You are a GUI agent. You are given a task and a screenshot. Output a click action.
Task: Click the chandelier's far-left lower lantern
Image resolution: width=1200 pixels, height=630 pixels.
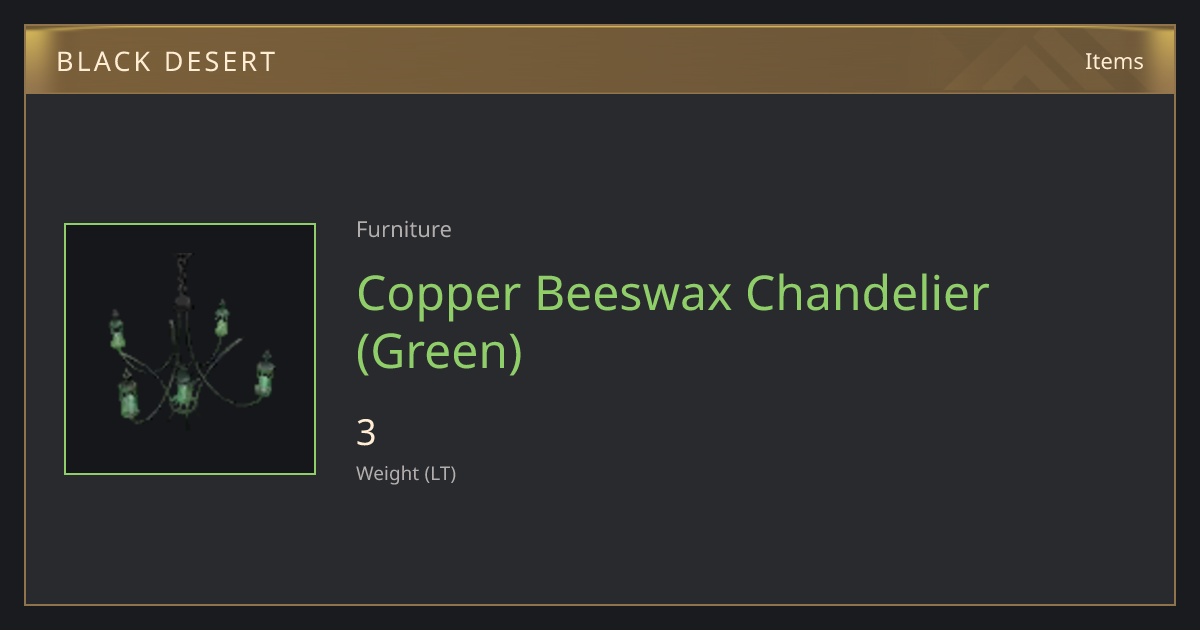[x=127, y=396]
